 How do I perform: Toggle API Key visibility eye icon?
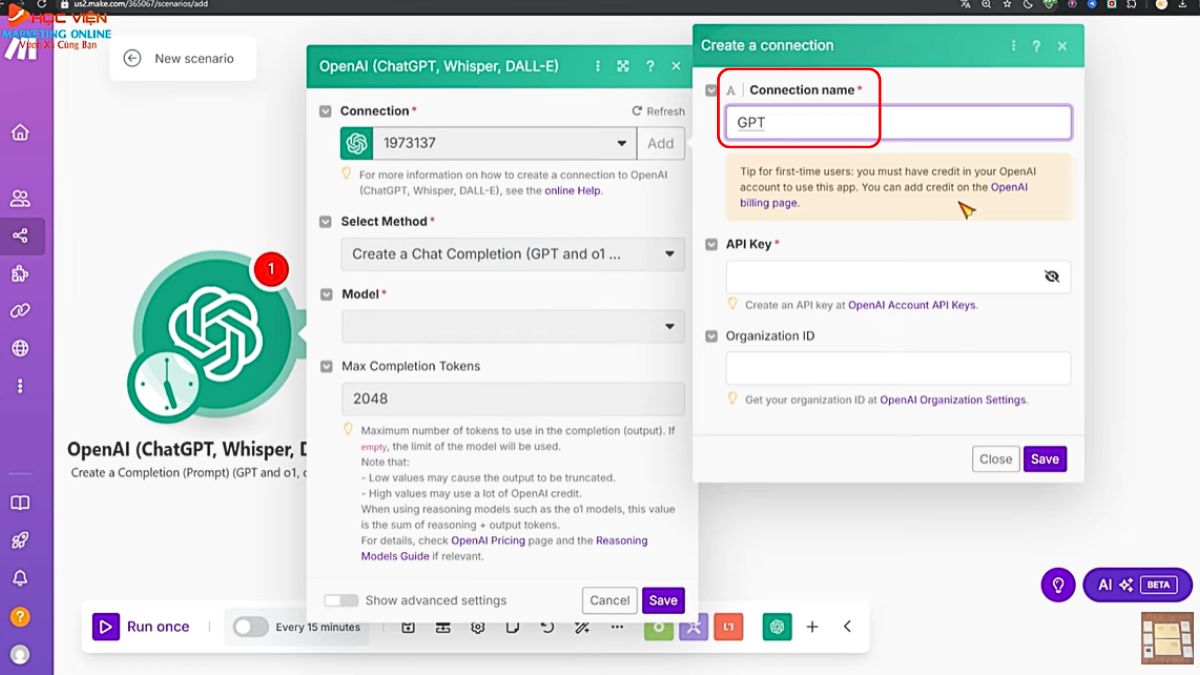[1051, 277]
